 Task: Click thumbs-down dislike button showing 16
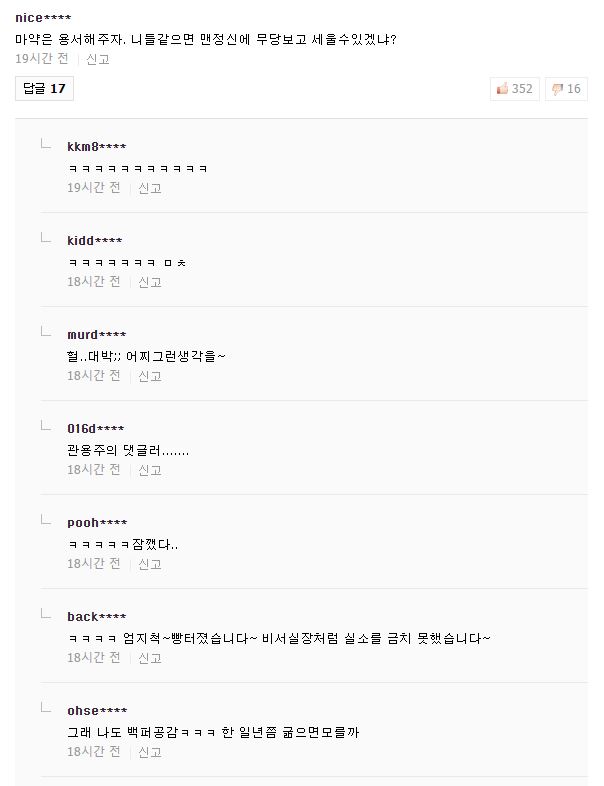tap(566, 89)
